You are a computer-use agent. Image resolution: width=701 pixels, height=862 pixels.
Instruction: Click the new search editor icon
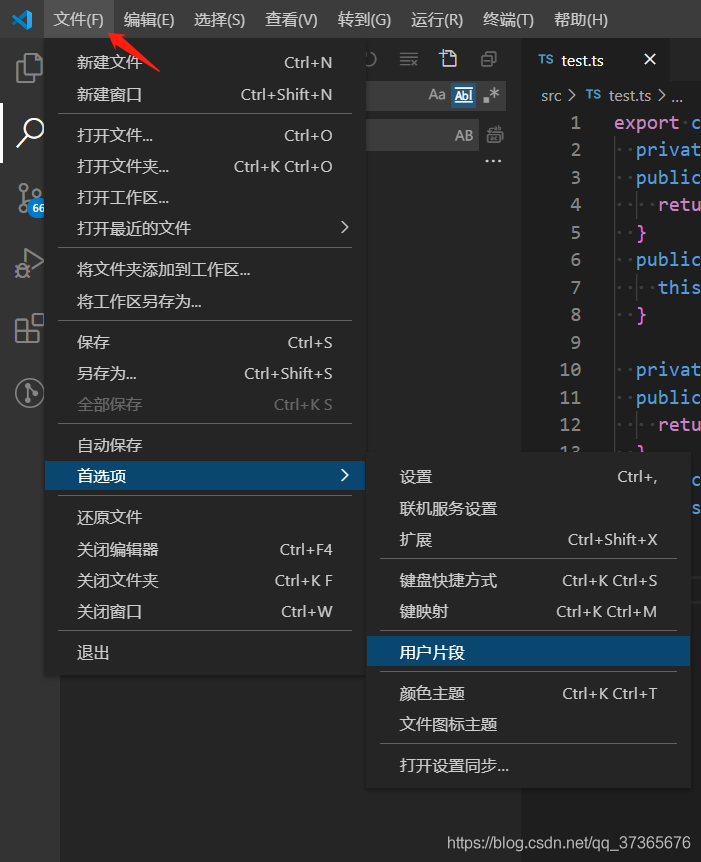pyautogui.click(x=449, y=60)
